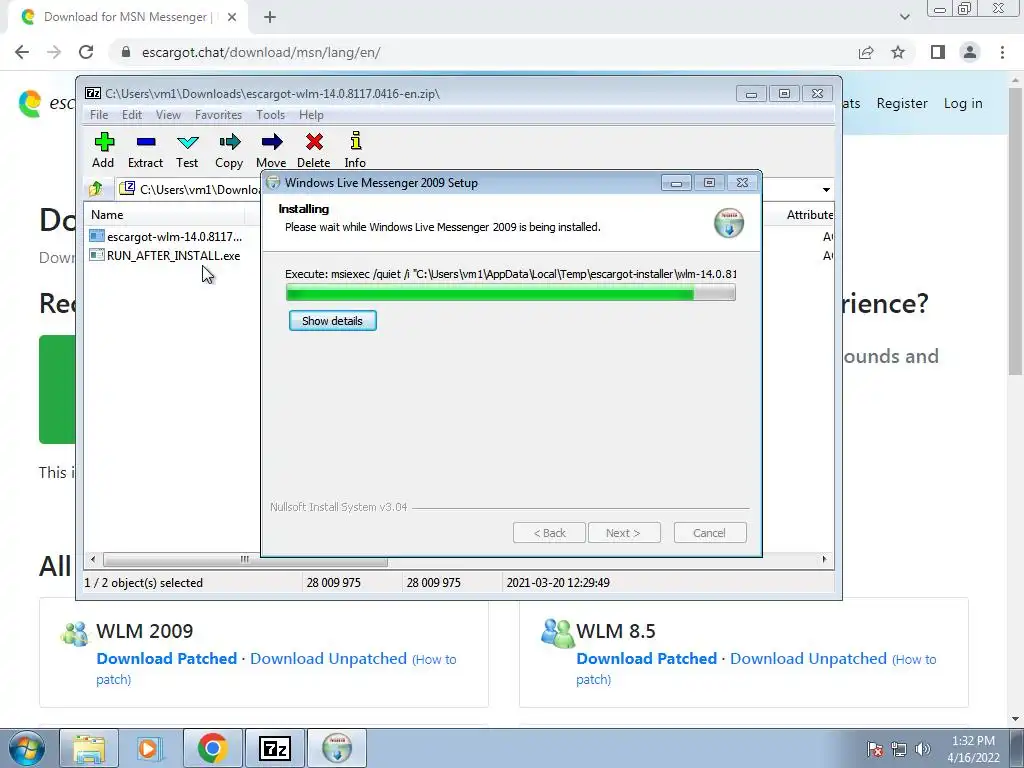Image resolution: width=1024 pixels, height=768 pixels.
Task: Click the Cancel button in Setup
Action: [710, 533]
